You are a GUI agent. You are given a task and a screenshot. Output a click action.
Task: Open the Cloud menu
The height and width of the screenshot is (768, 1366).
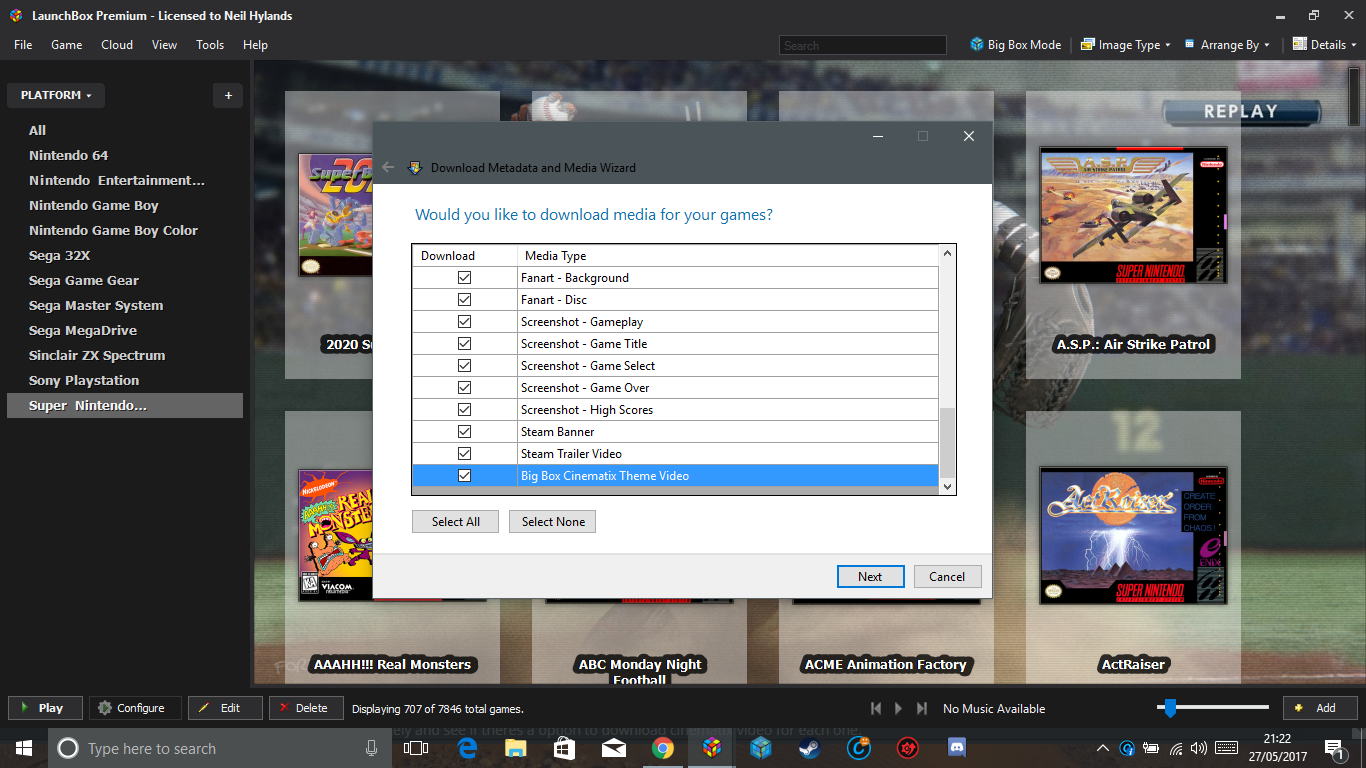click(117, 45)
